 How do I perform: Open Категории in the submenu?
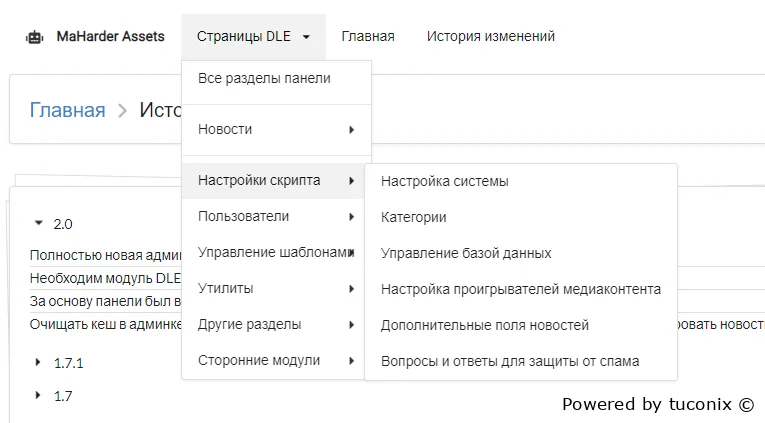pyautogui.click(x=413, y=217)
